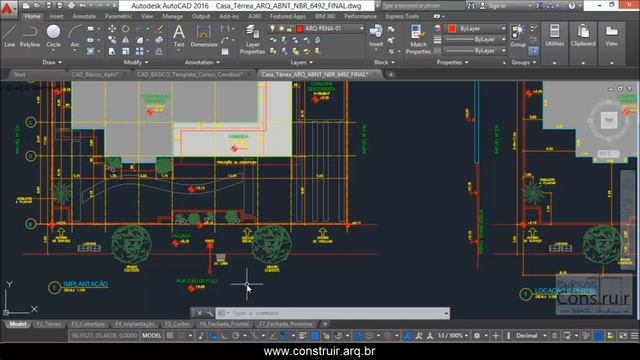Toggle ortho mode in status bar

pos(225,336)
